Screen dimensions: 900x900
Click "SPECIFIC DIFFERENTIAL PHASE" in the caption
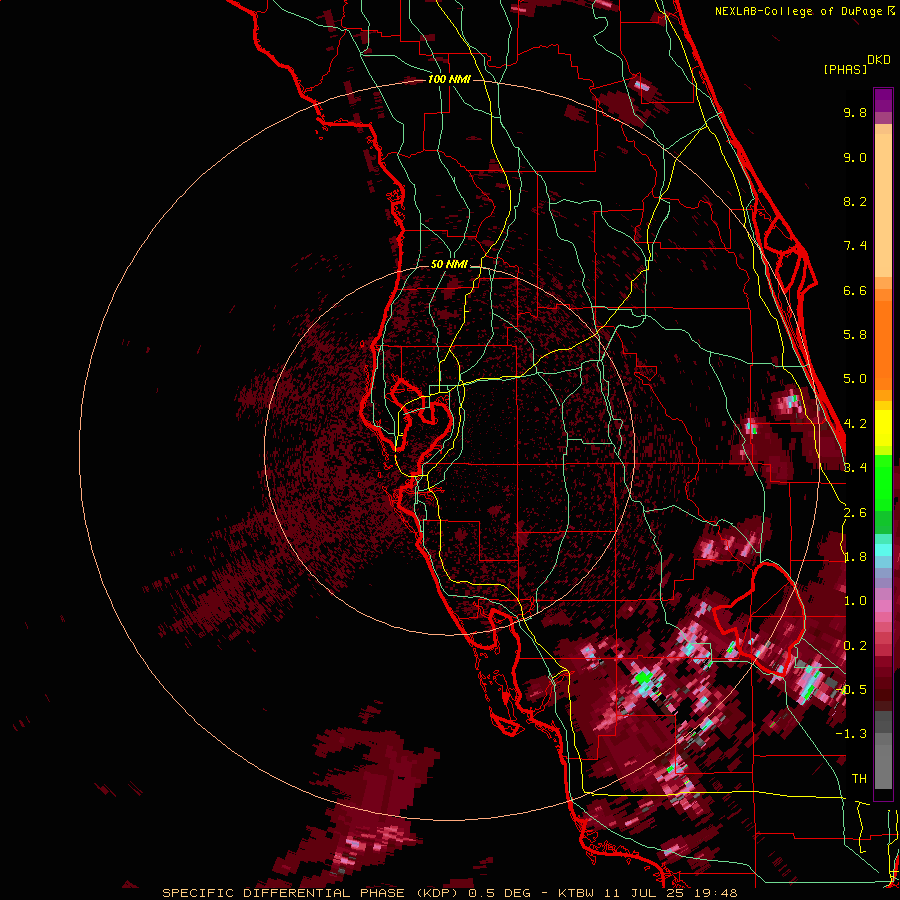click(283, 893)
